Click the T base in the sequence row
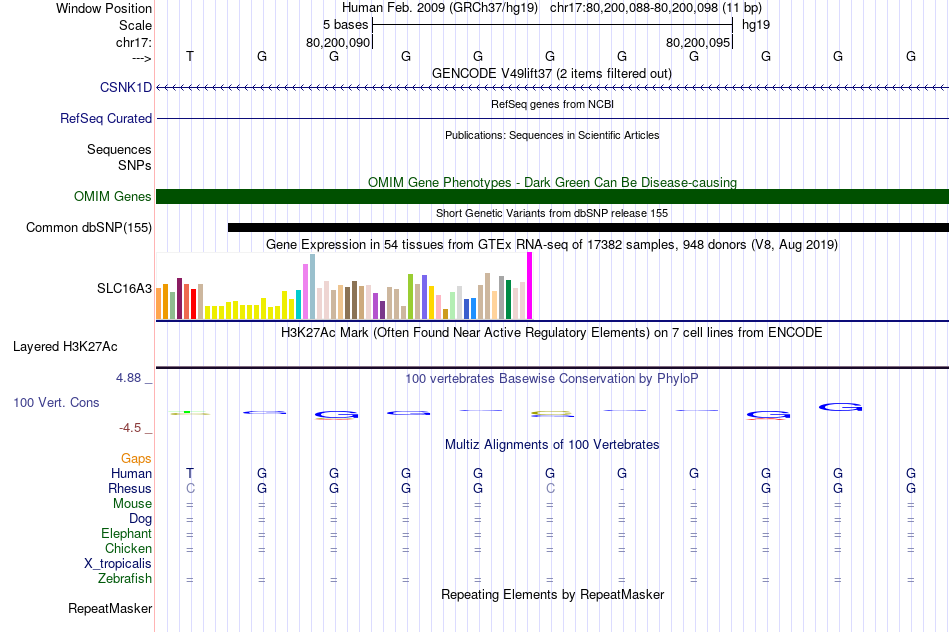 pyautogui.click(x=190, y=56)
